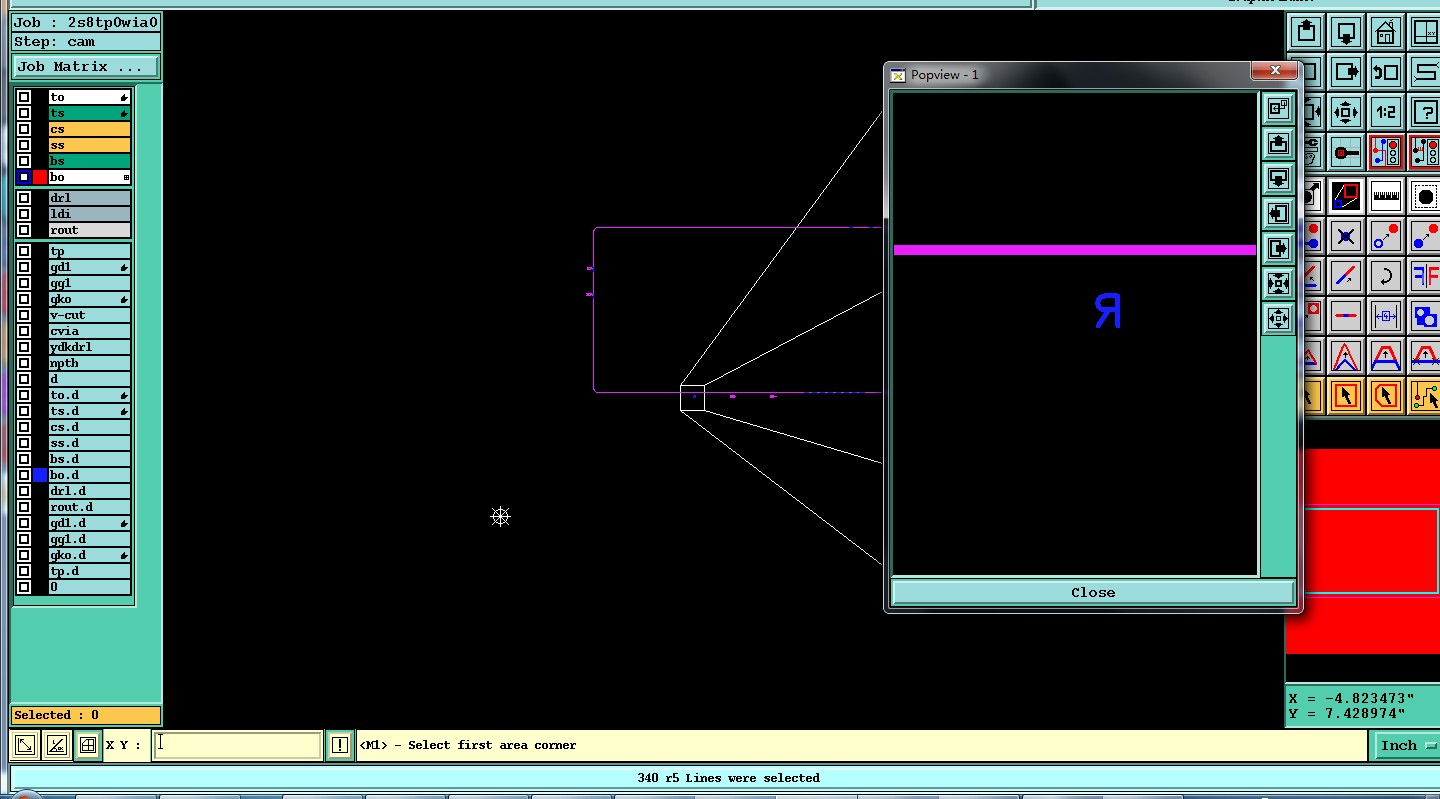Click the home view icon
The width and height of the screenshot is (1440, 799).
[1385, 32]
